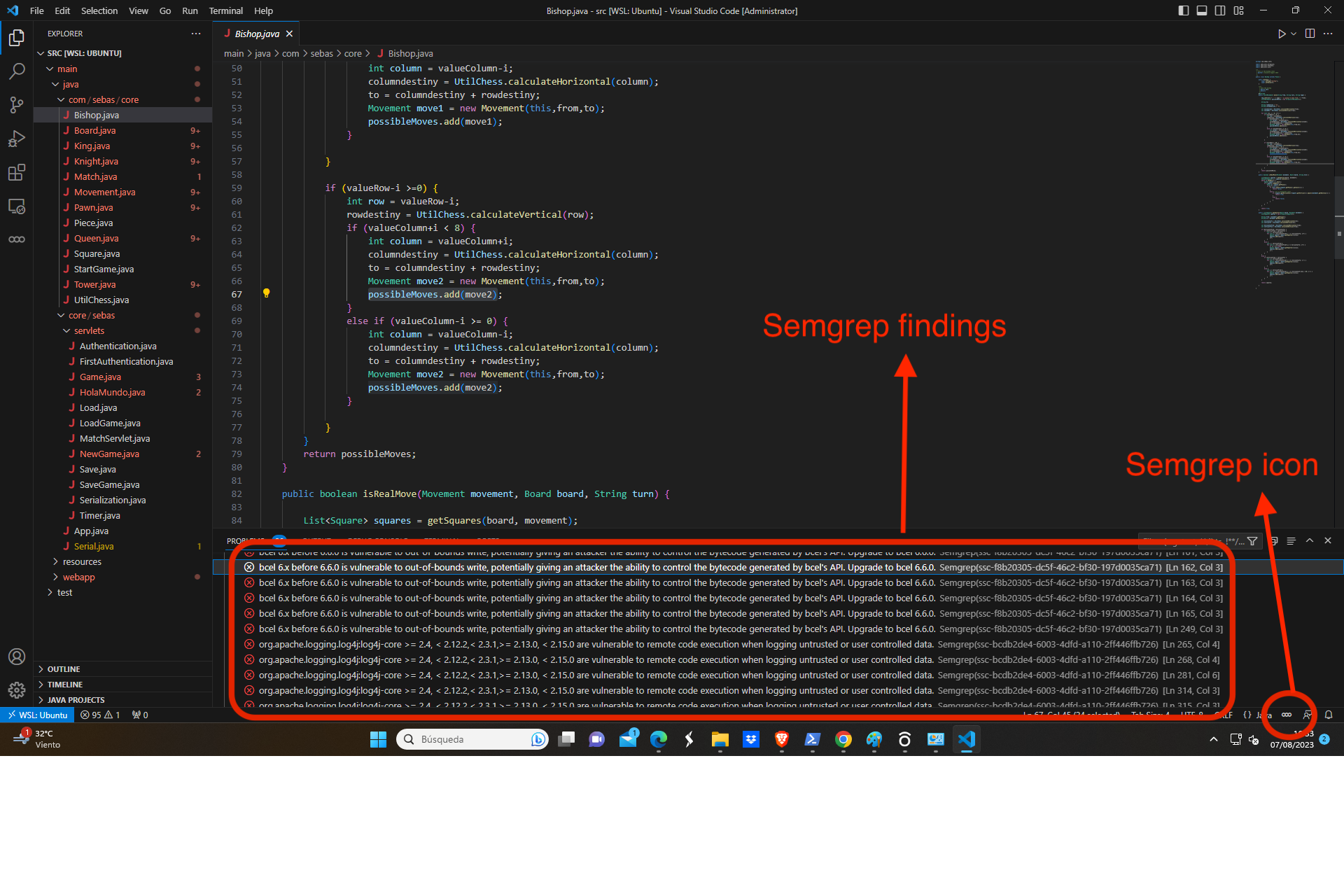Viewport: 1344px width, 896px height.
Task: Expand the OUTLINE section
Action: [63, 669]
